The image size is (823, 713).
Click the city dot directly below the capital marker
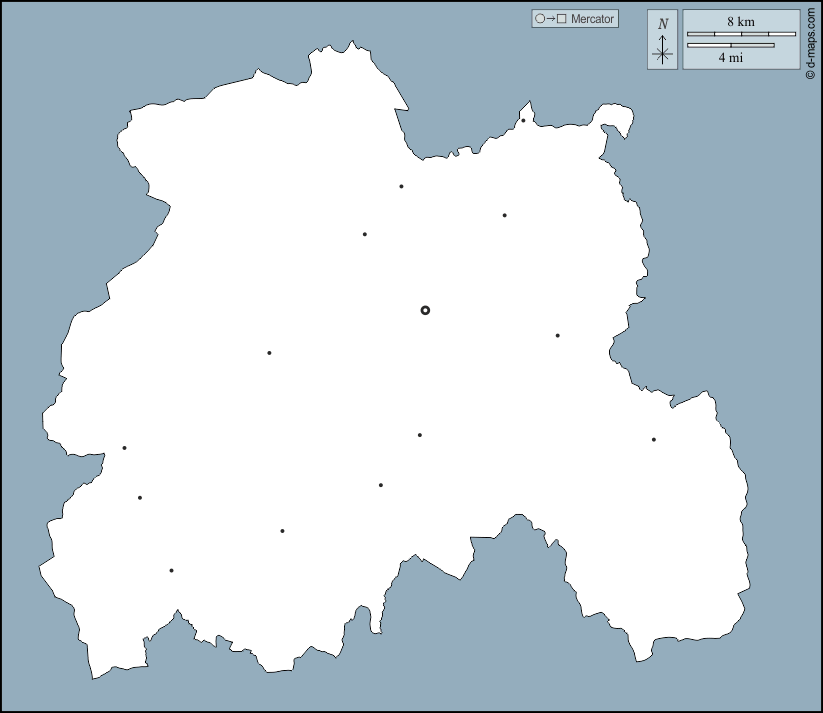[420, 435]
